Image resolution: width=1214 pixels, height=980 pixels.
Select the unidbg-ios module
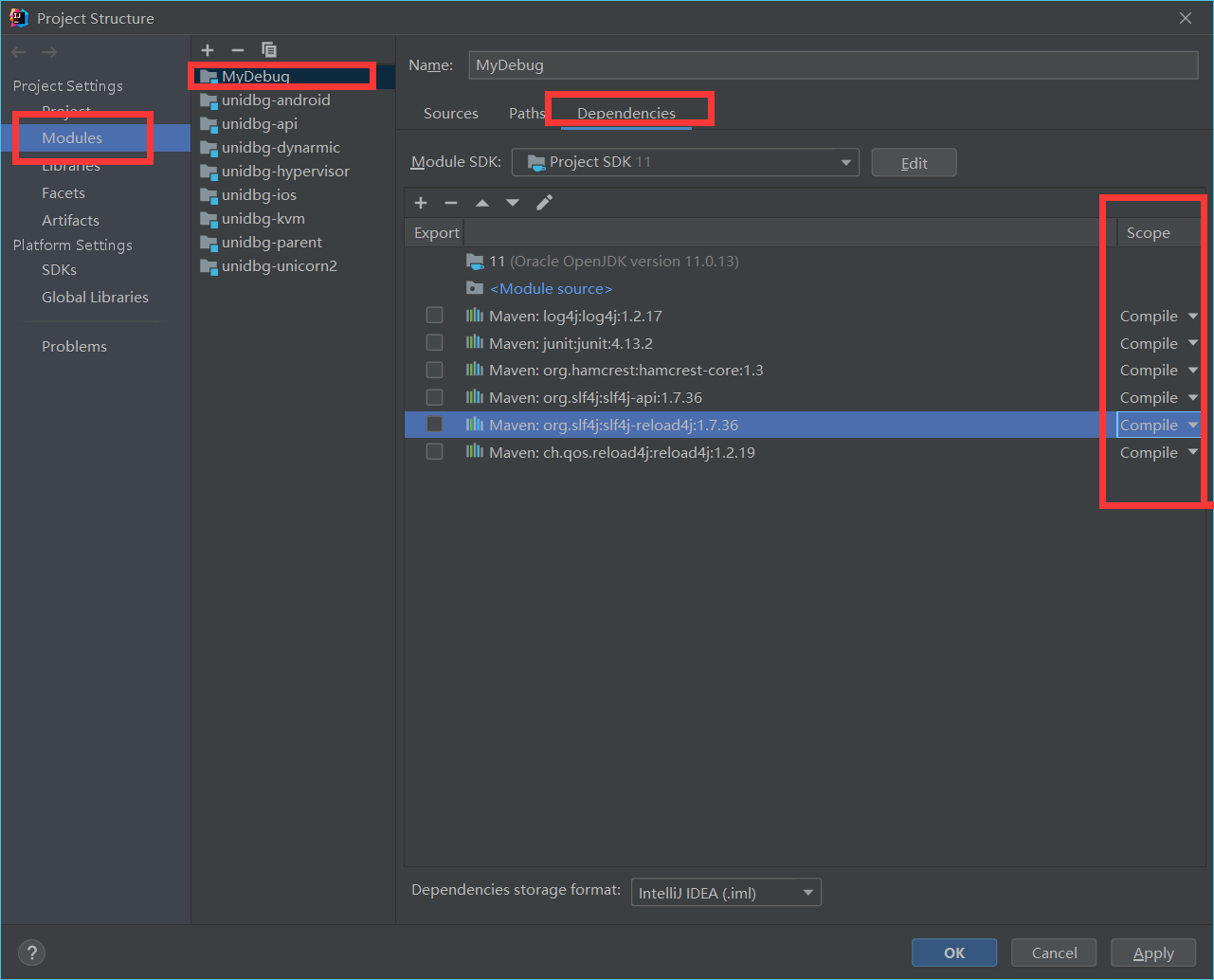click(x=293, y=195)
